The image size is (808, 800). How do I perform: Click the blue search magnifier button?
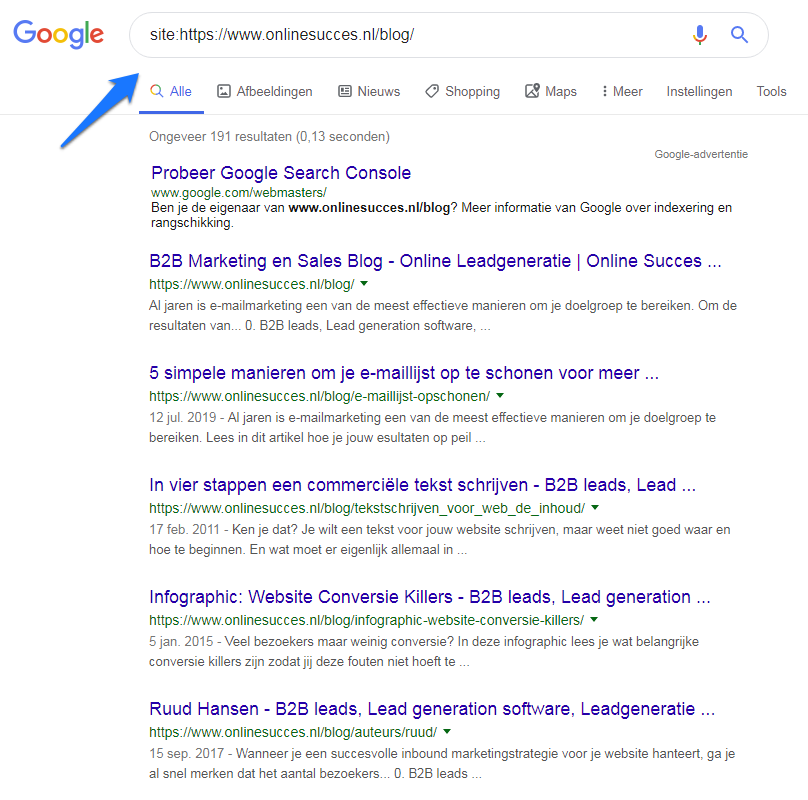click(x=739, y=35)
